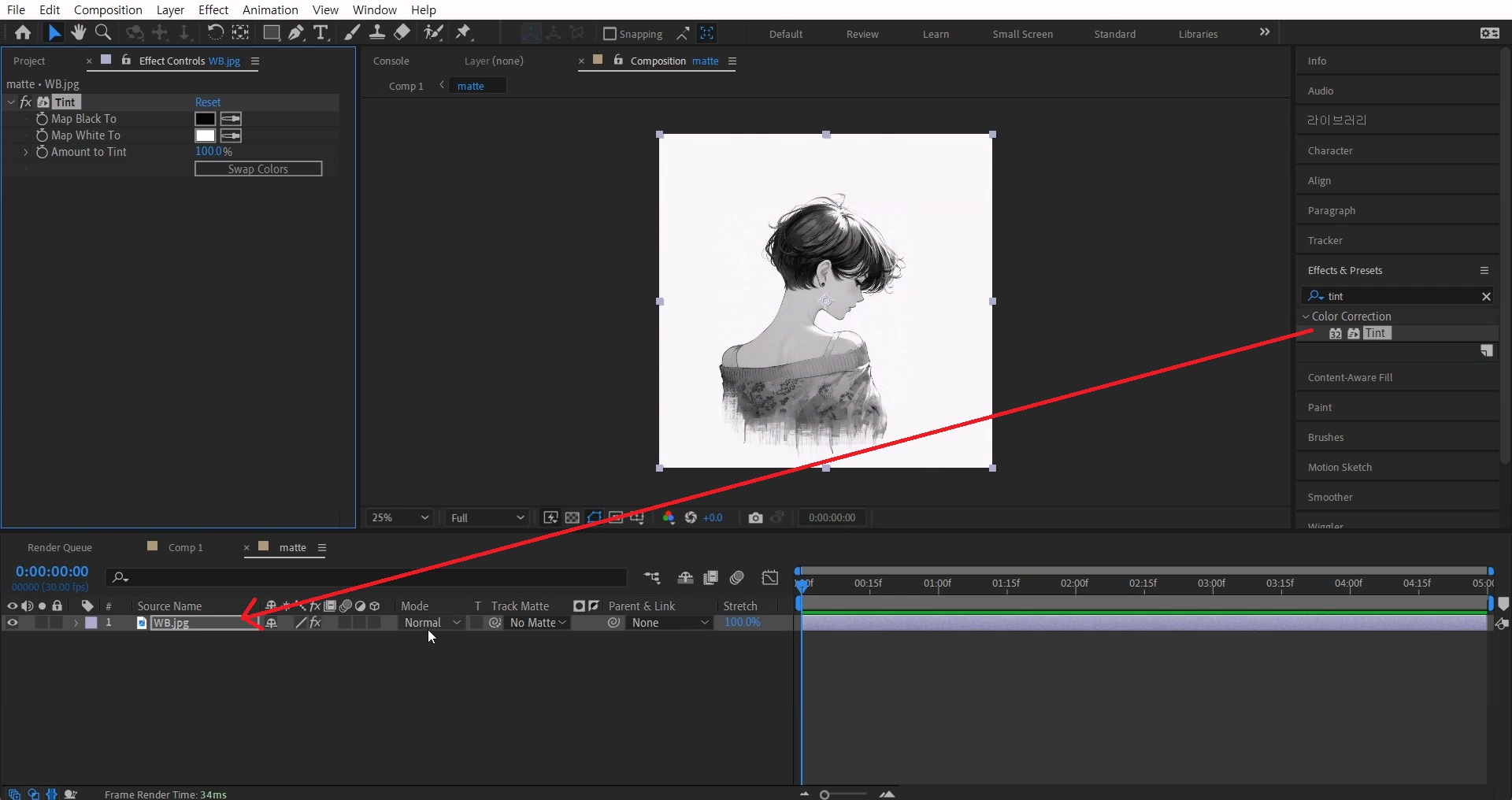1512x800 pixels.
Task: Select the Roto Brush tool
Action: [433, 32]
